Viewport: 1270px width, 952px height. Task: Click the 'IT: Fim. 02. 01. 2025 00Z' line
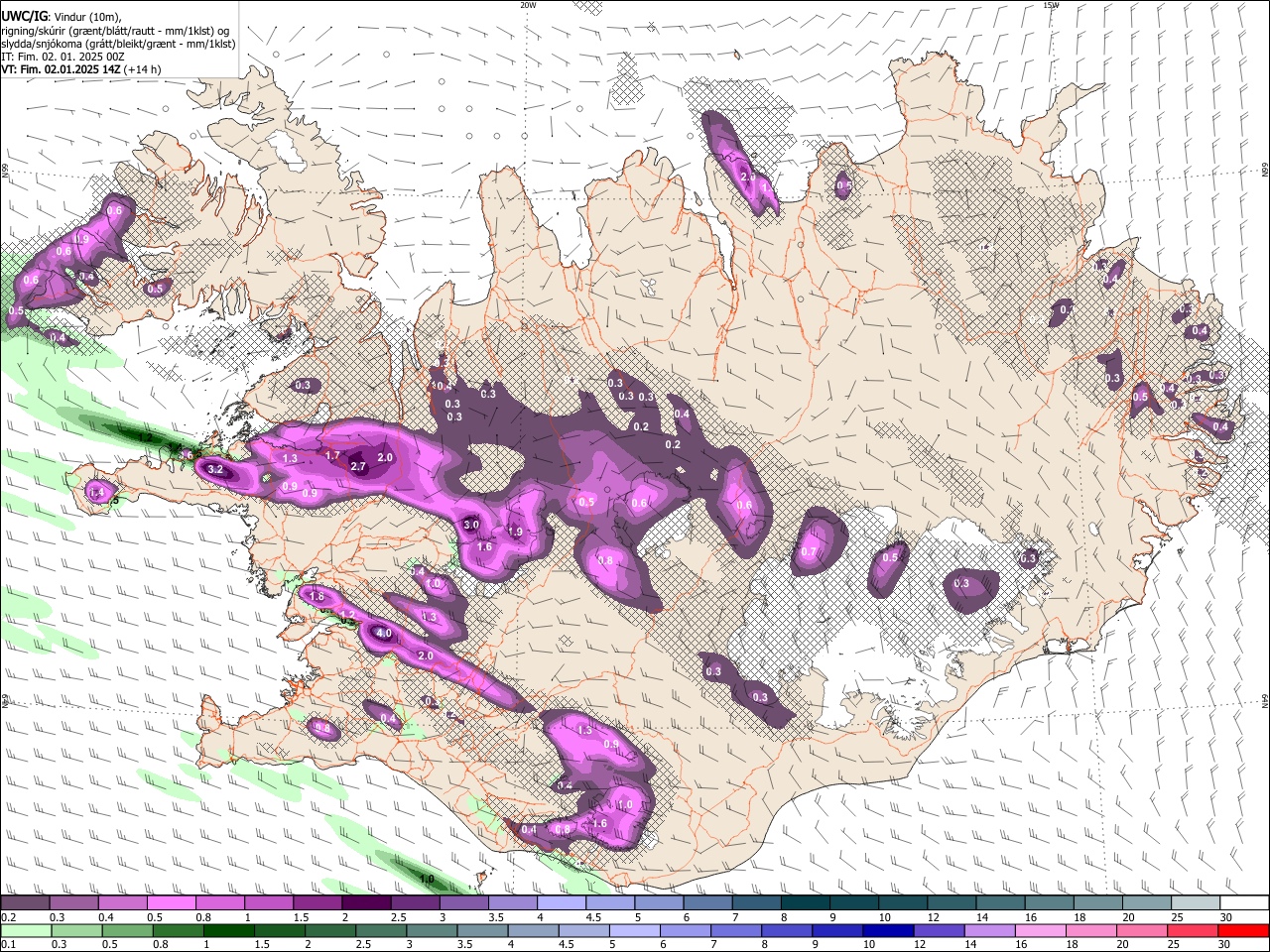point(63,57)
